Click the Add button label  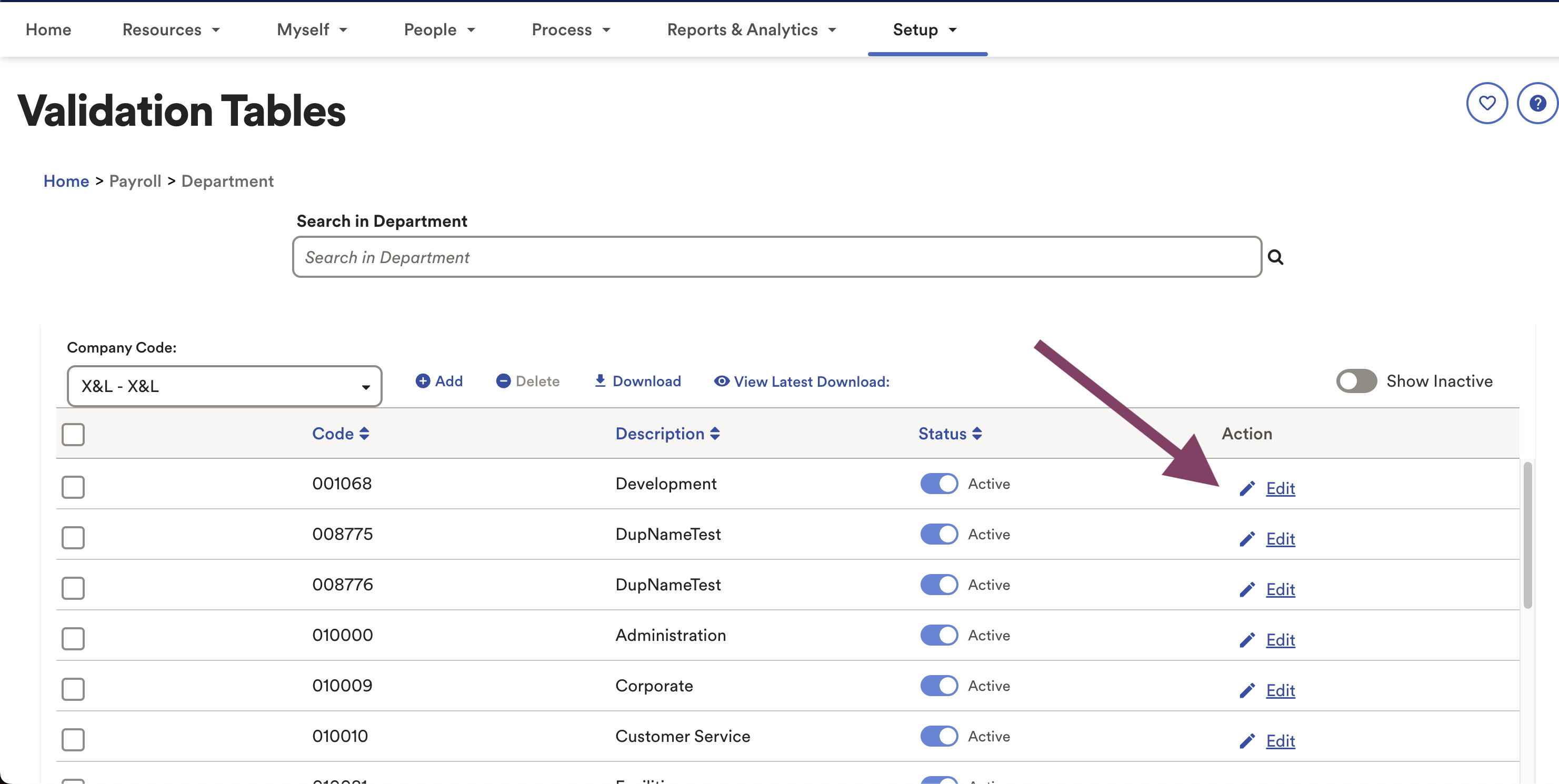449,381
